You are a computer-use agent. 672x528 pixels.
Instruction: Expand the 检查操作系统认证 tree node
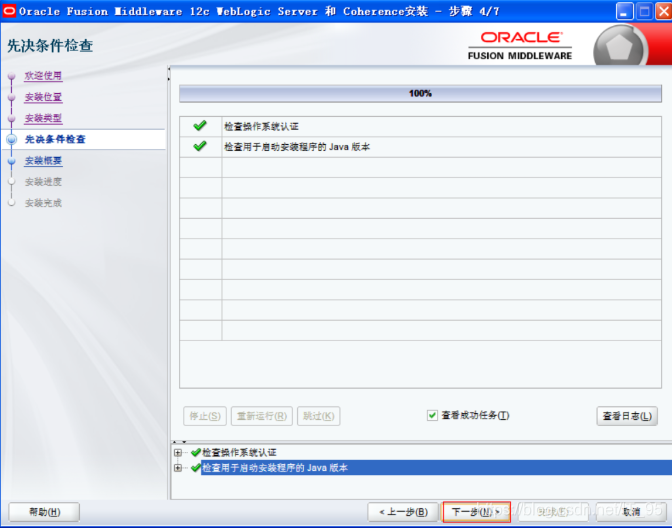pyautogui.click(x=178, y=453)
